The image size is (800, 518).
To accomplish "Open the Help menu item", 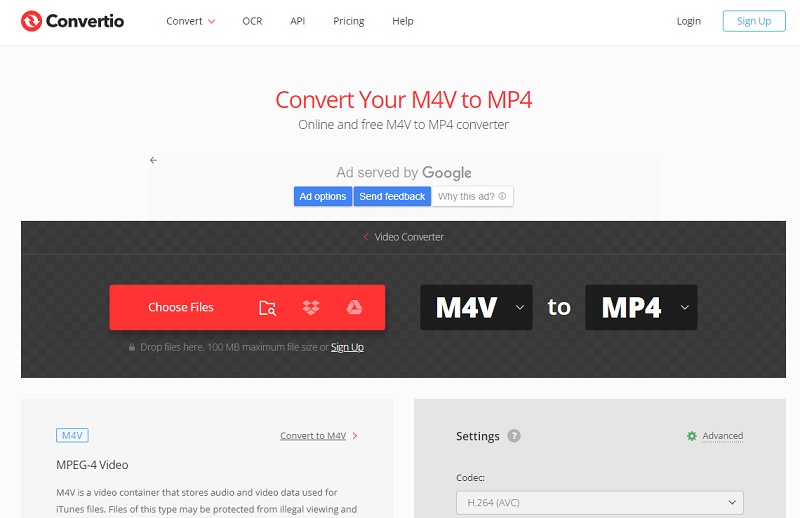I will (x=403, y=21).
